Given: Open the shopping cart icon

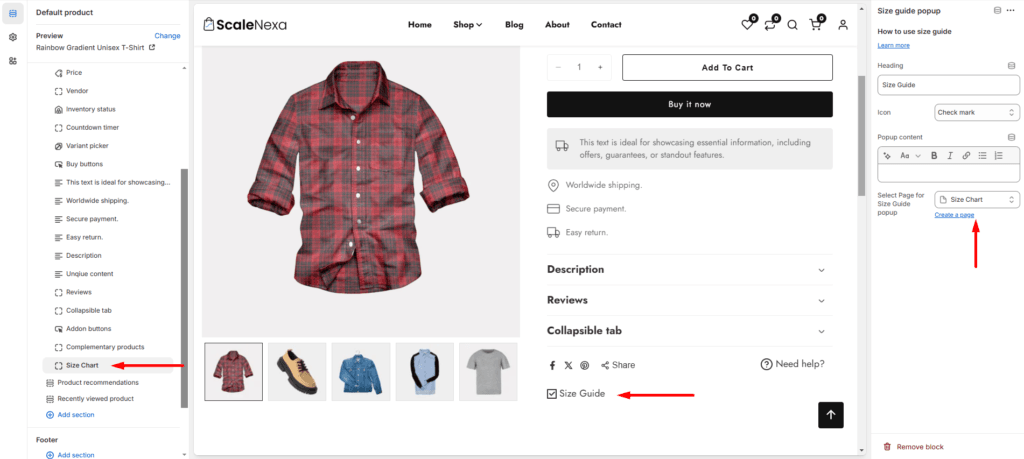Looking at the screenshot, I should 815,25.
